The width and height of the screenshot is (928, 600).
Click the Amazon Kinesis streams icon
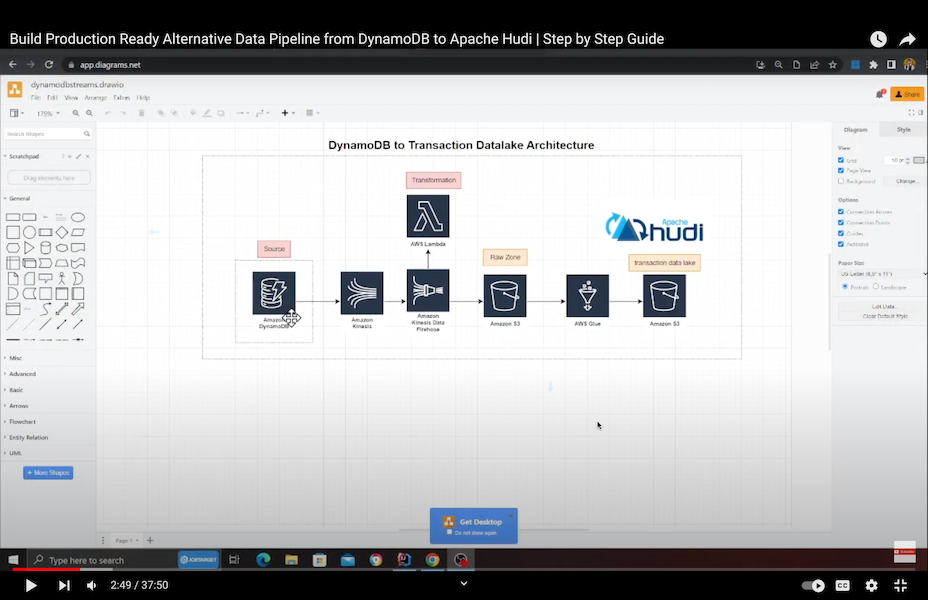coord(361,293)
